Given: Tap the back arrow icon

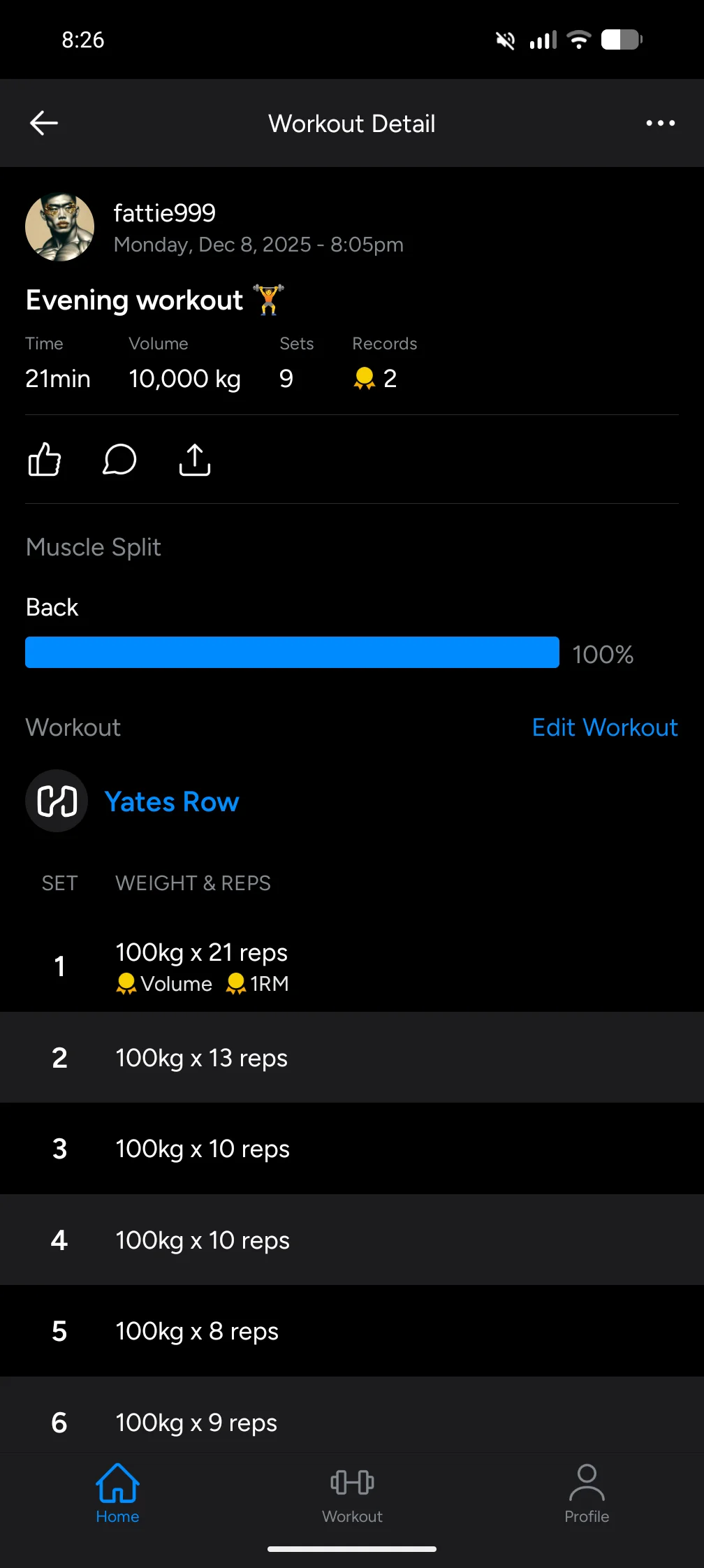Looking at the screenshot, I should [44, 123].
